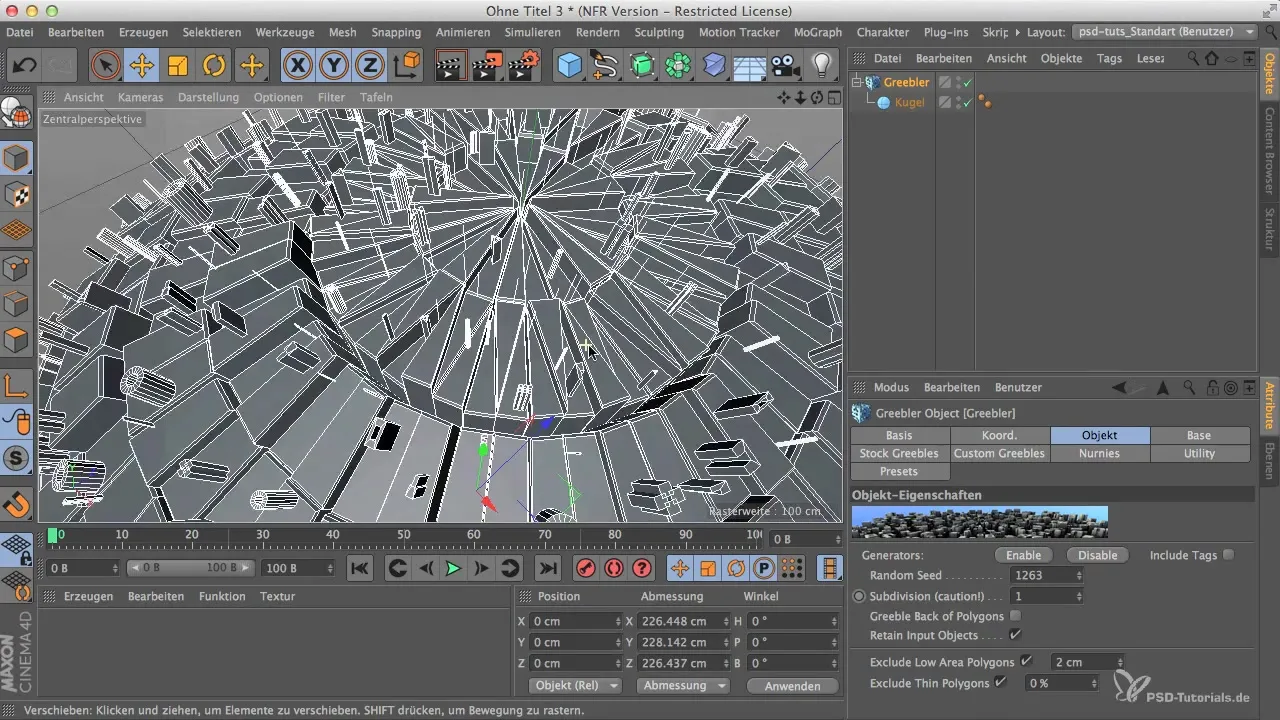This screenshot has height=720, width=1280.
Task: Open Koord. tab
Action: click(x=1000, y=435)
